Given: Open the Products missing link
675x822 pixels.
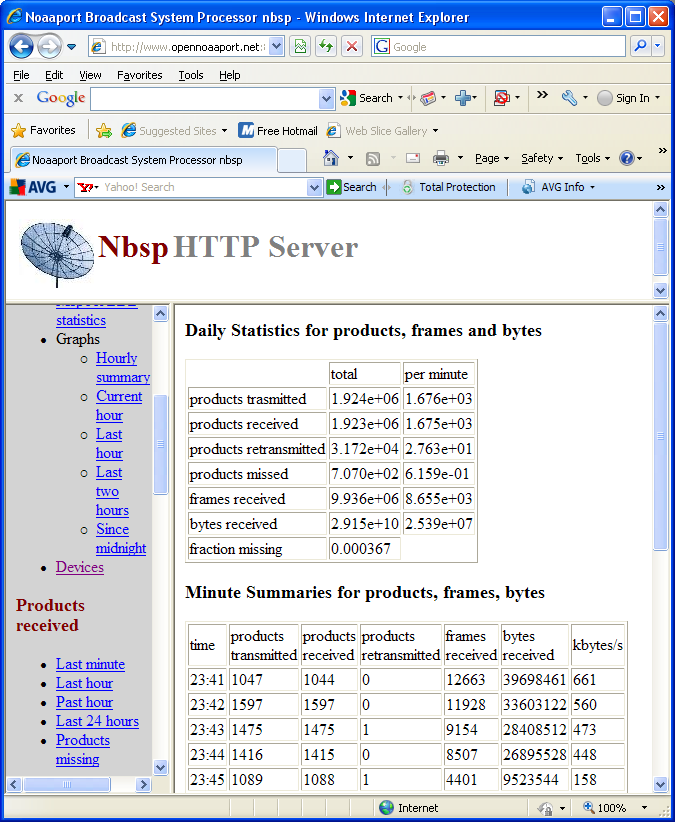Looking at the screenshot, I should [x=83, y=750].
